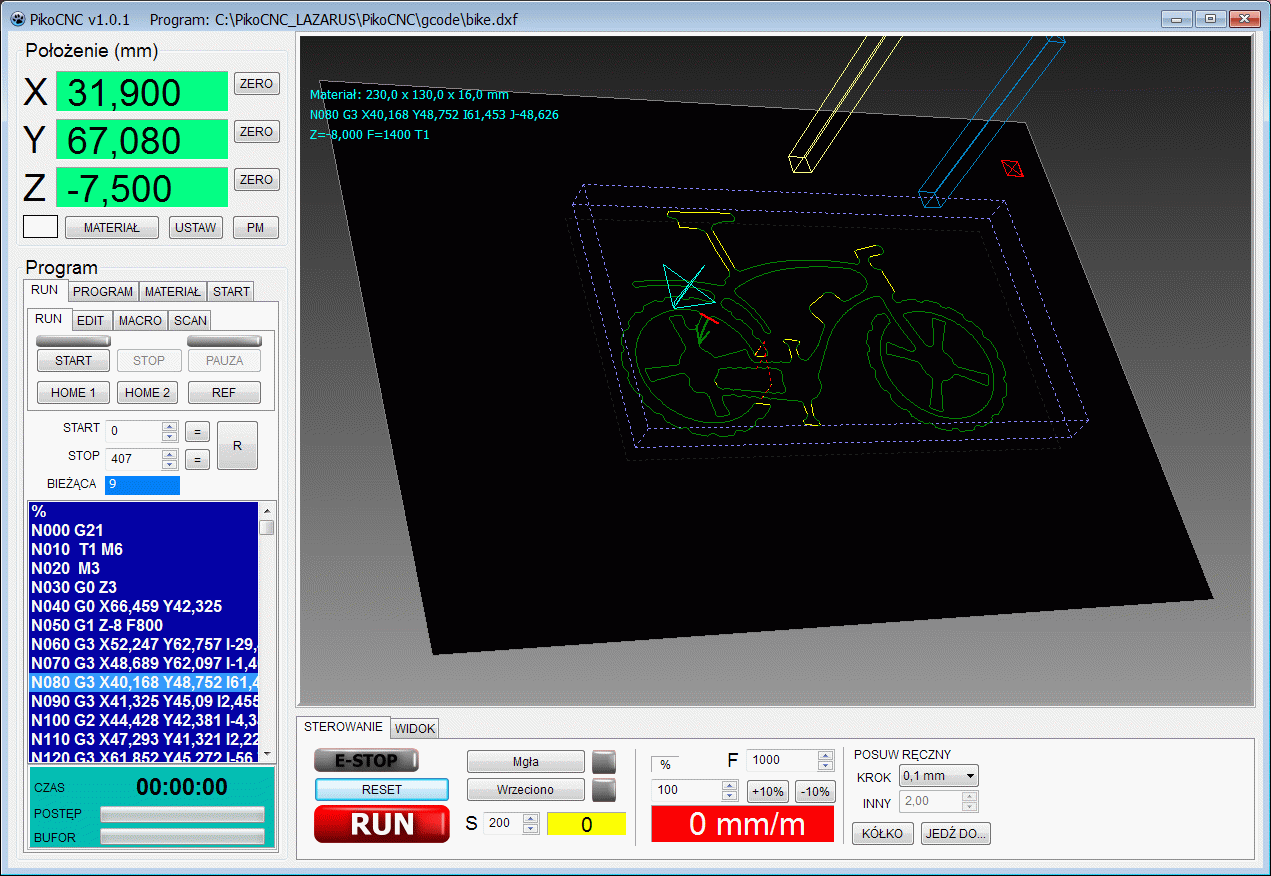This screenshot has height=876, width=1271.
Task: Click the PM button
Action: coord(256,228)
